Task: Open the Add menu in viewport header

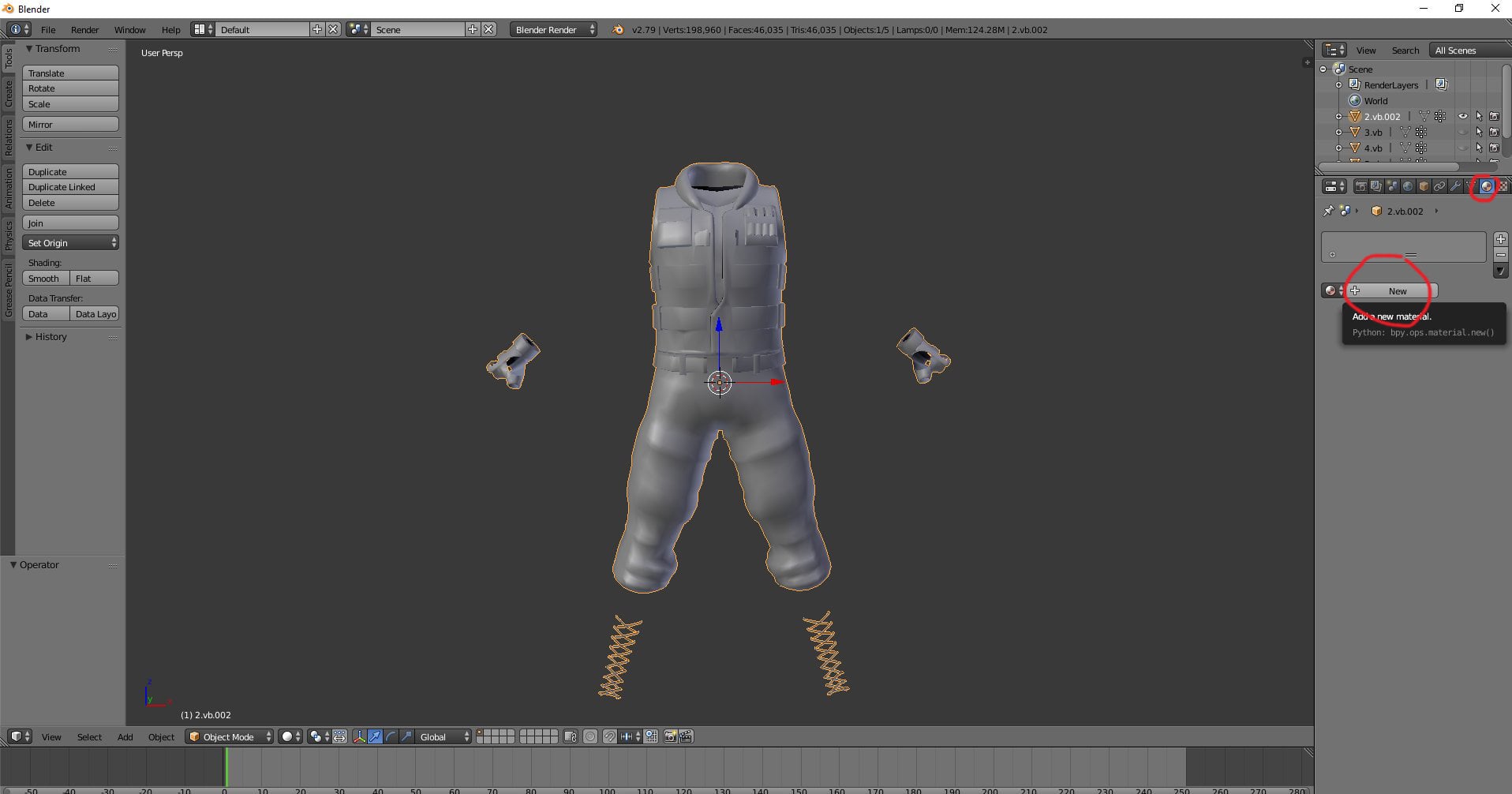Action: (125, 737)
